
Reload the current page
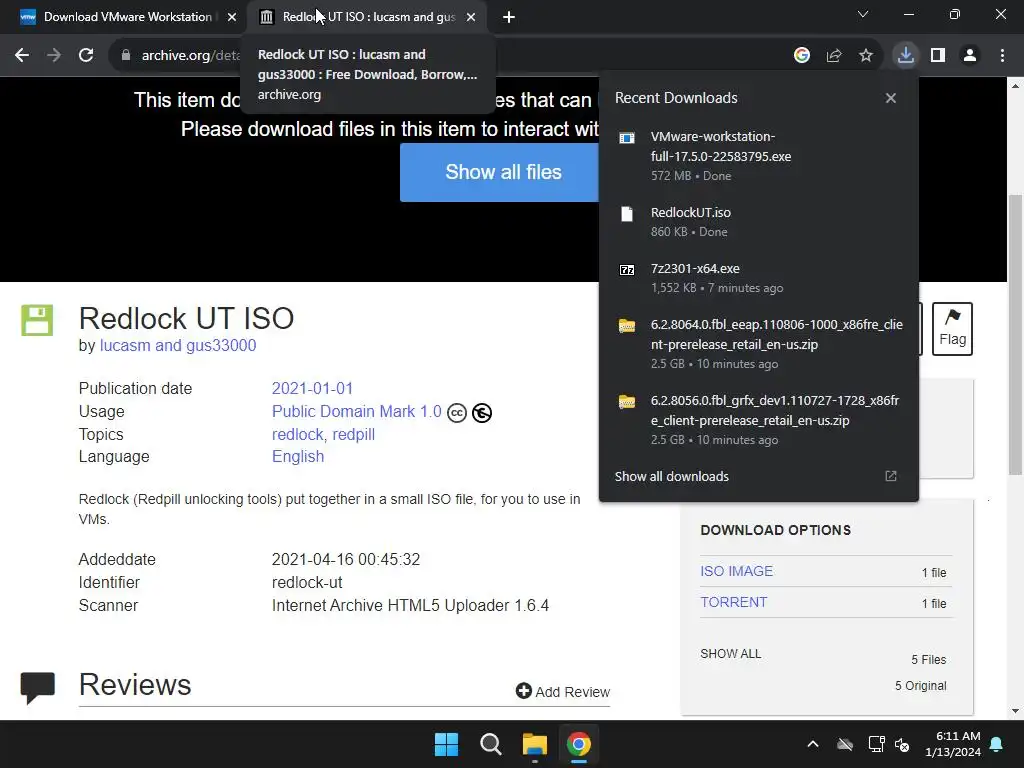[x=86, y=56]
